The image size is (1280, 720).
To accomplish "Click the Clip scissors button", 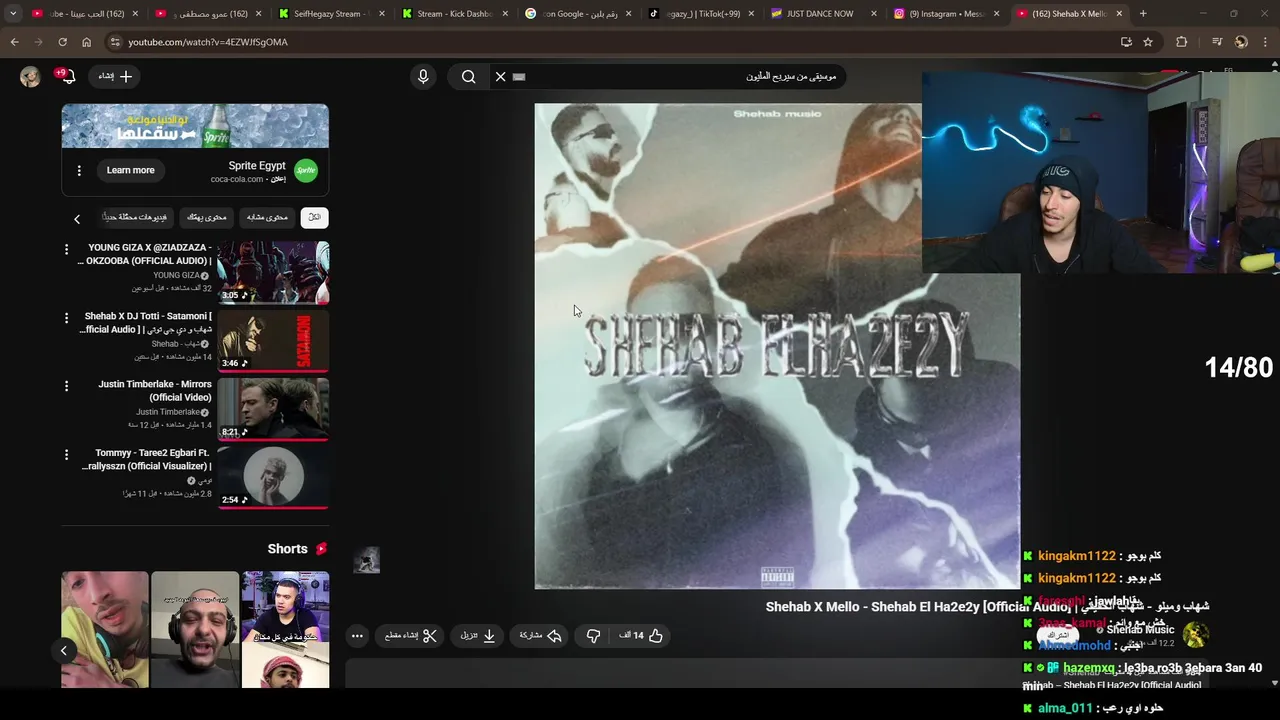I will [x=411, y=635].
